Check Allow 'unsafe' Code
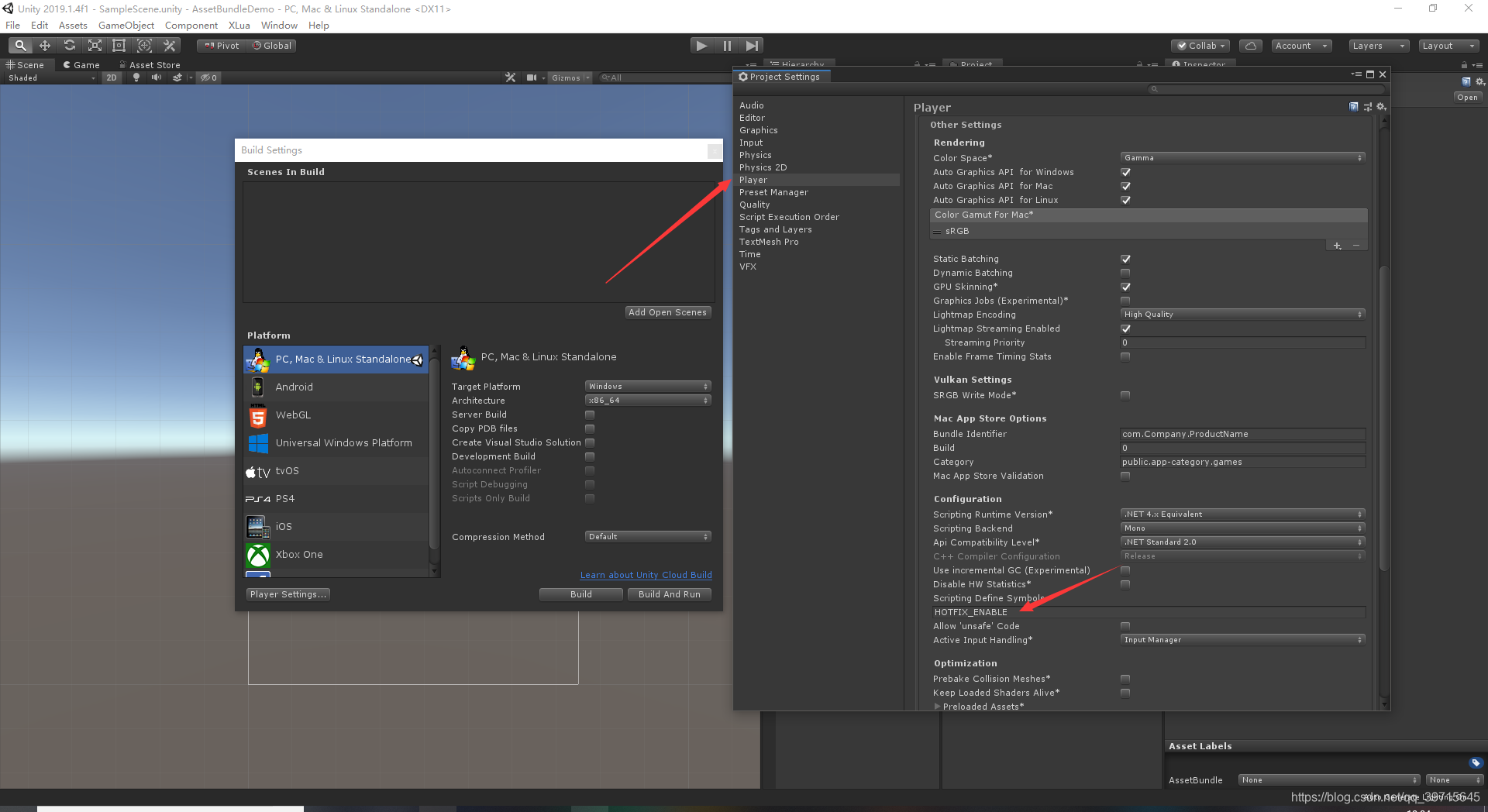Screen dimensions: 1488x812 1125,626
